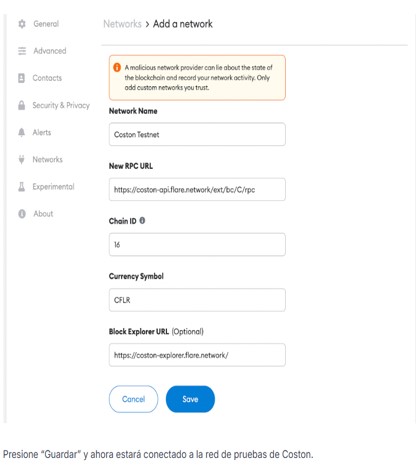Go to Experimental settings
Image resolution: width=416 pixels, height=466 pixels.
(x=53, y=187)
